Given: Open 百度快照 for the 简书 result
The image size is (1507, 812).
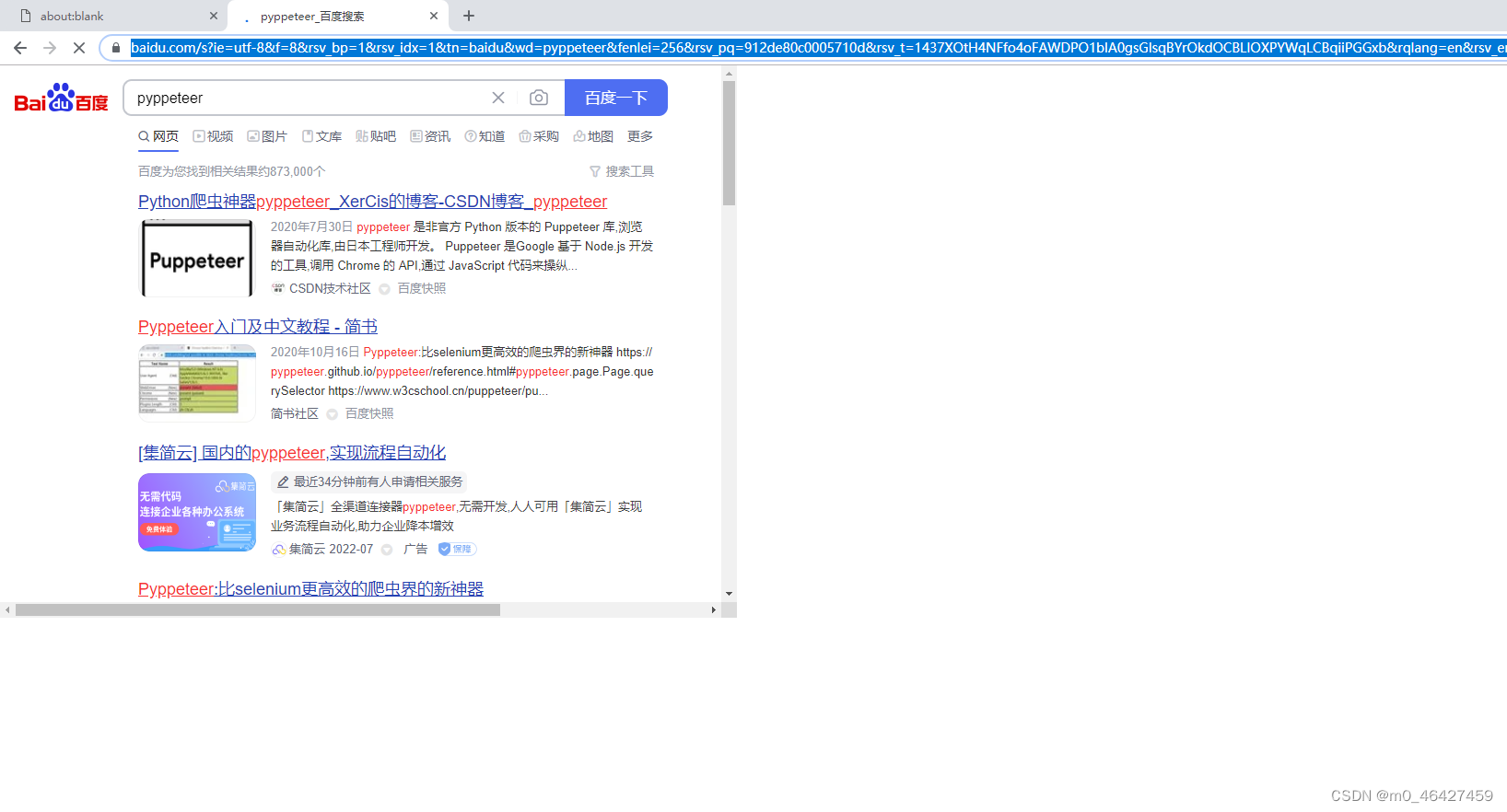Looking at the screenshot, I should [x=369, y=413].
